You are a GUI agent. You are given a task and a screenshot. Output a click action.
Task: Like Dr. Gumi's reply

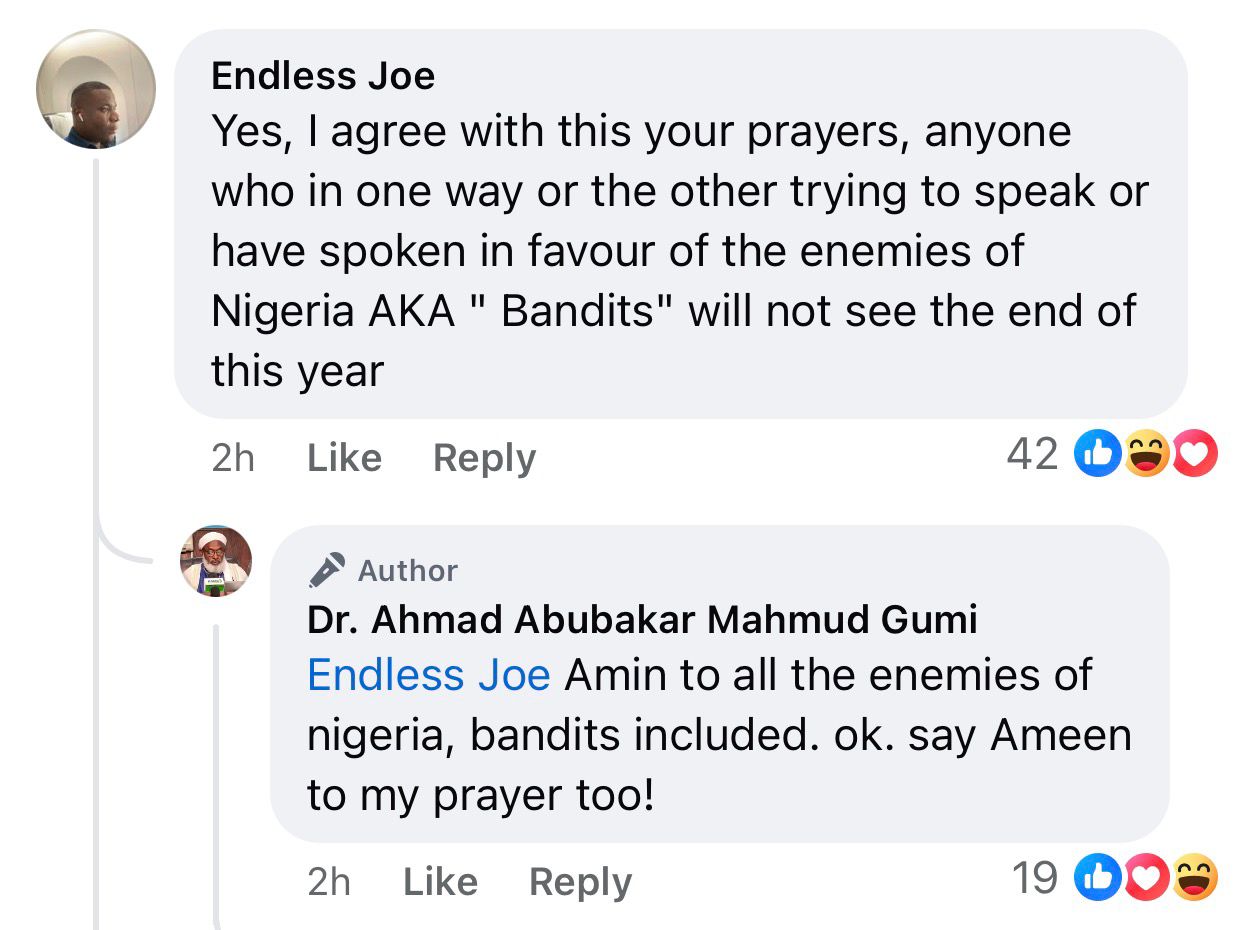[440, 882]
